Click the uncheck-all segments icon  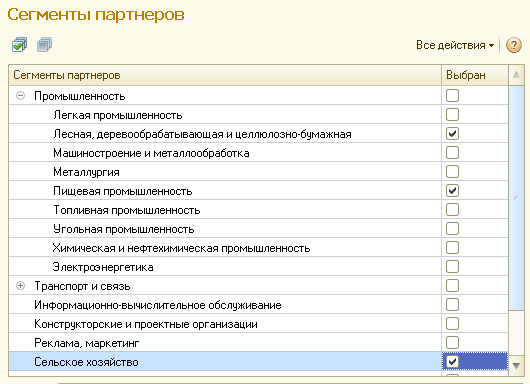45,45
